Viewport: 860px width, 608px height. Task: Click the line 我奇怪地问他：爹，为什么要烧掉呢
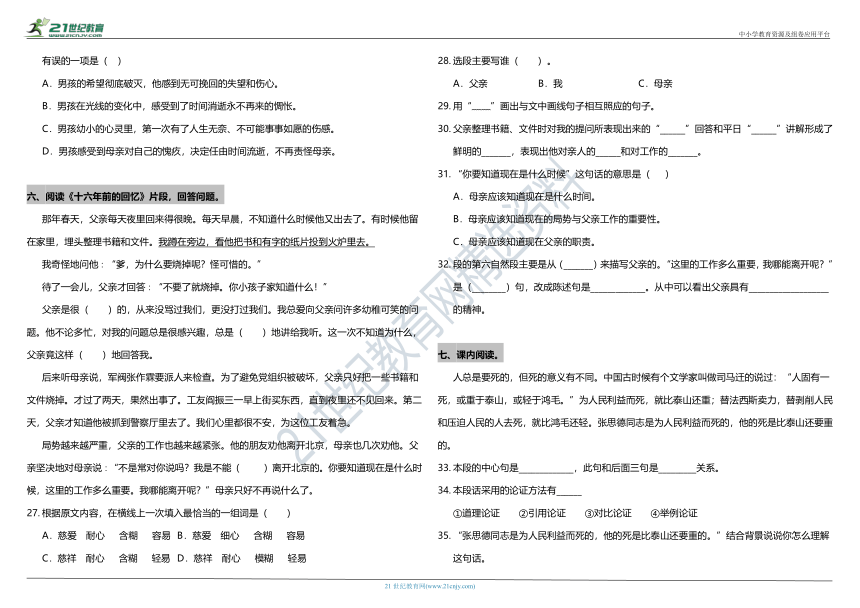151,264
